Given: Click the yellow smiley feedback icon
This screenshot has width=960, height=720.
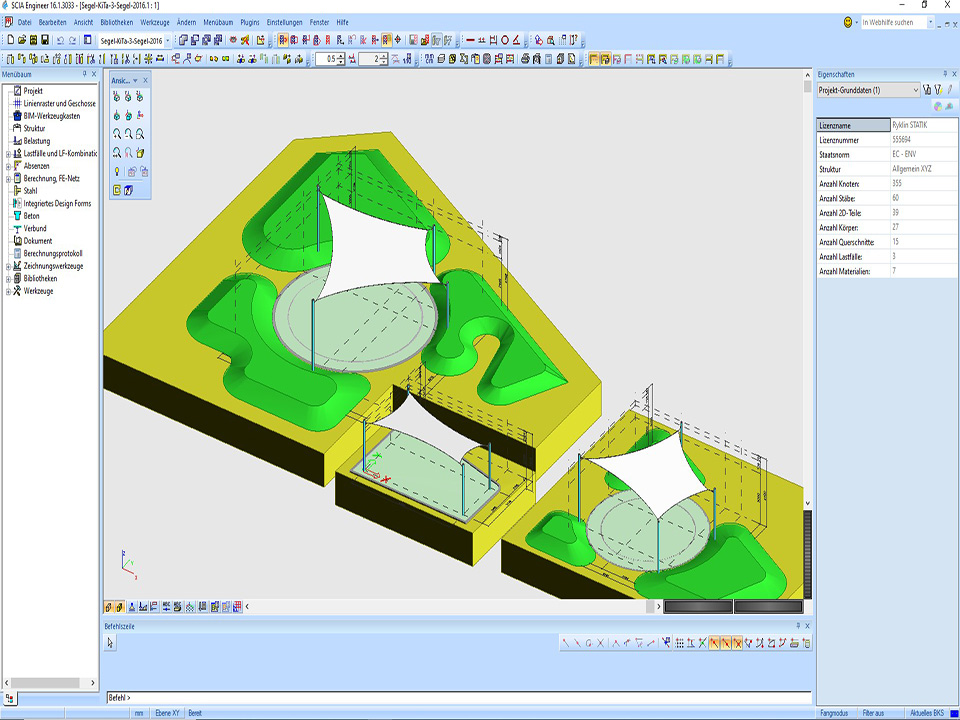Looking at the screenshot, I should tap(849, 21).
